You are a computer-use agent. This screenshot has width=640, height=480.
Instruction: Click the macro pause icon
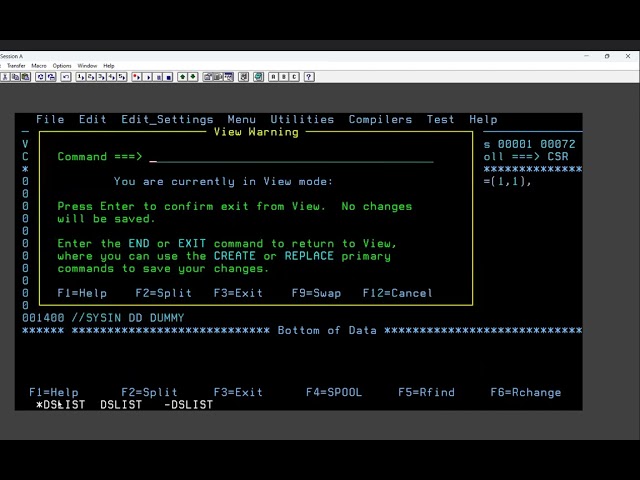point(158,77)
